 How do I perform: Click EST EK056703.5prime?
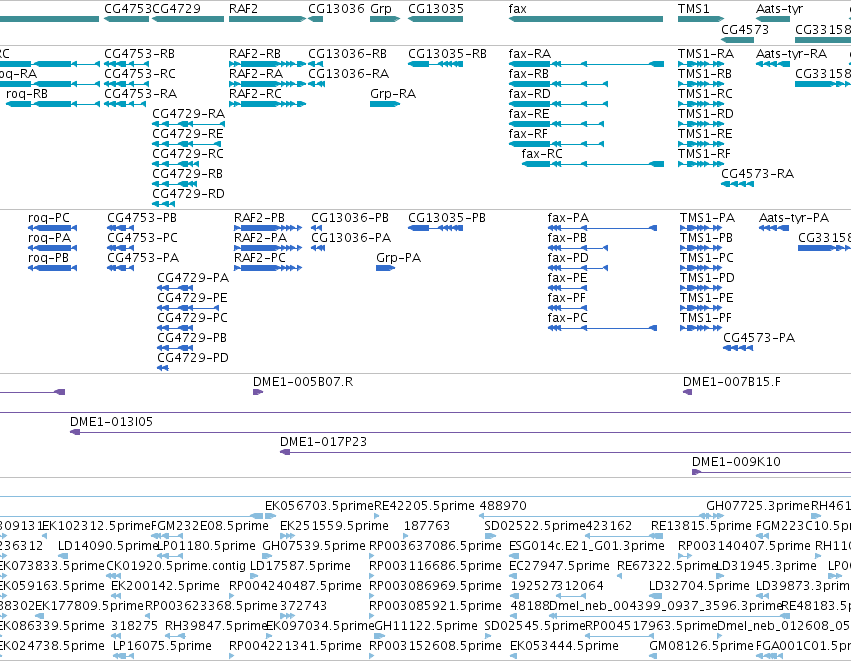coord(319,506)
